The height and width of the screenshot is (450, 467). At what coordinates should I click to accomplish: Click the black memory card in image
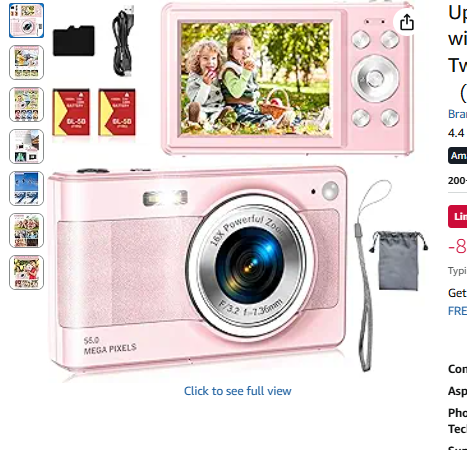pyautogui.click(x=74, y=41)
